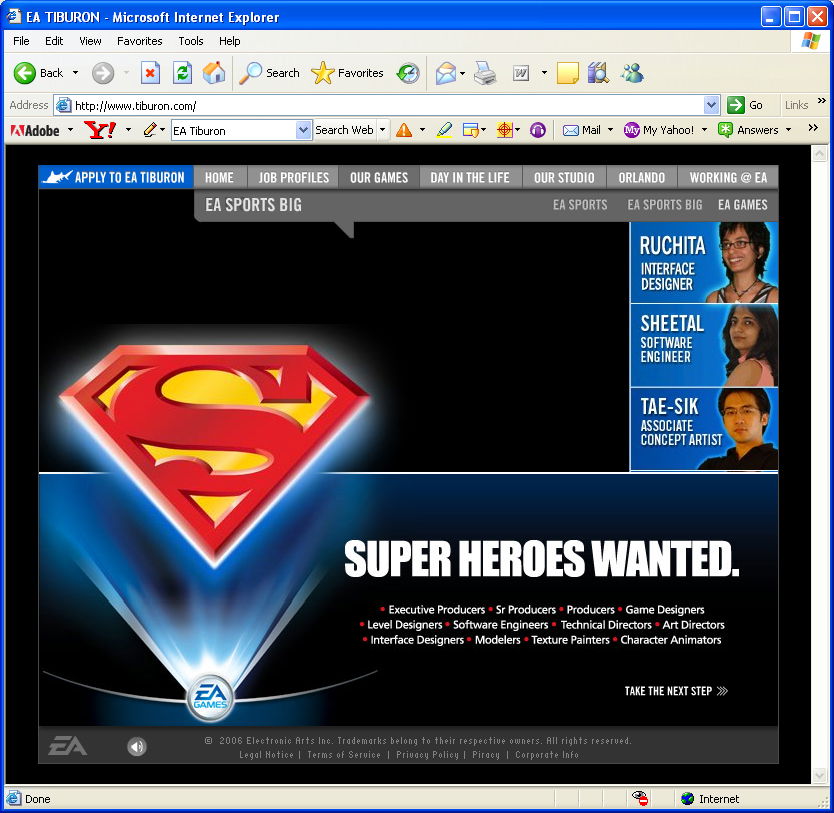Viewport: 834px width, 813px height.
Task: Click the blocked privacy eye status icon
Action: pos(640,798)
